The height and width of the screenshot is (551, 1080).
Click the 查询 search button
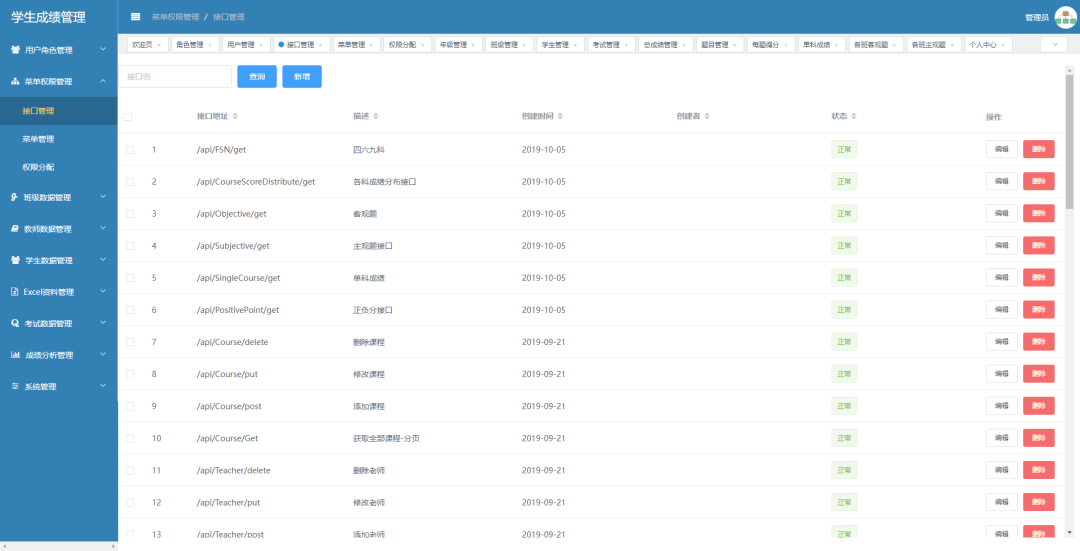(257, 76)
